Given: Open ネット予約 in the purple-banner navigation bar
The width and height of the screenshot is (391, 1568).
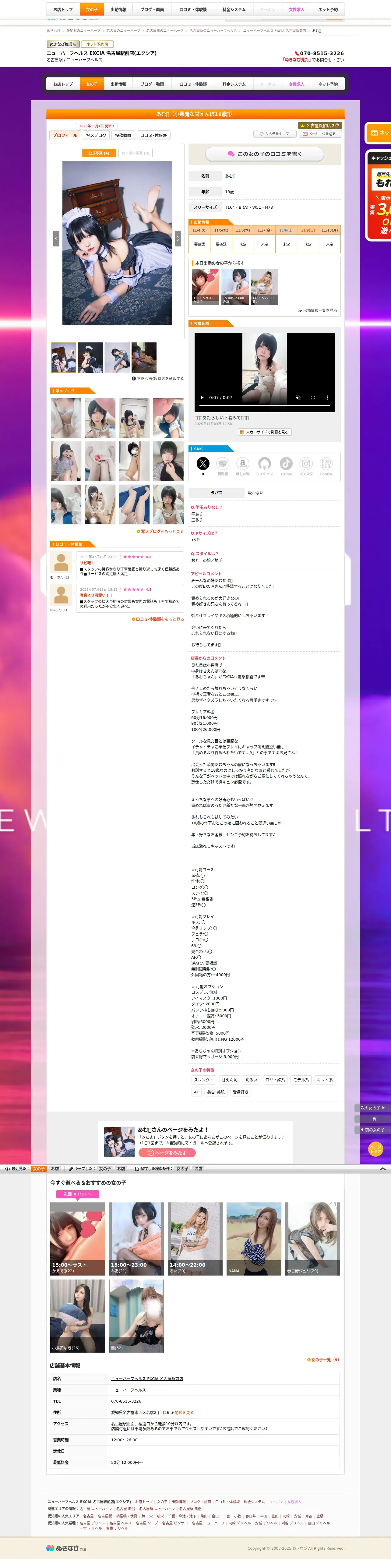Looking at the screenshot, I should click(328, 84).
